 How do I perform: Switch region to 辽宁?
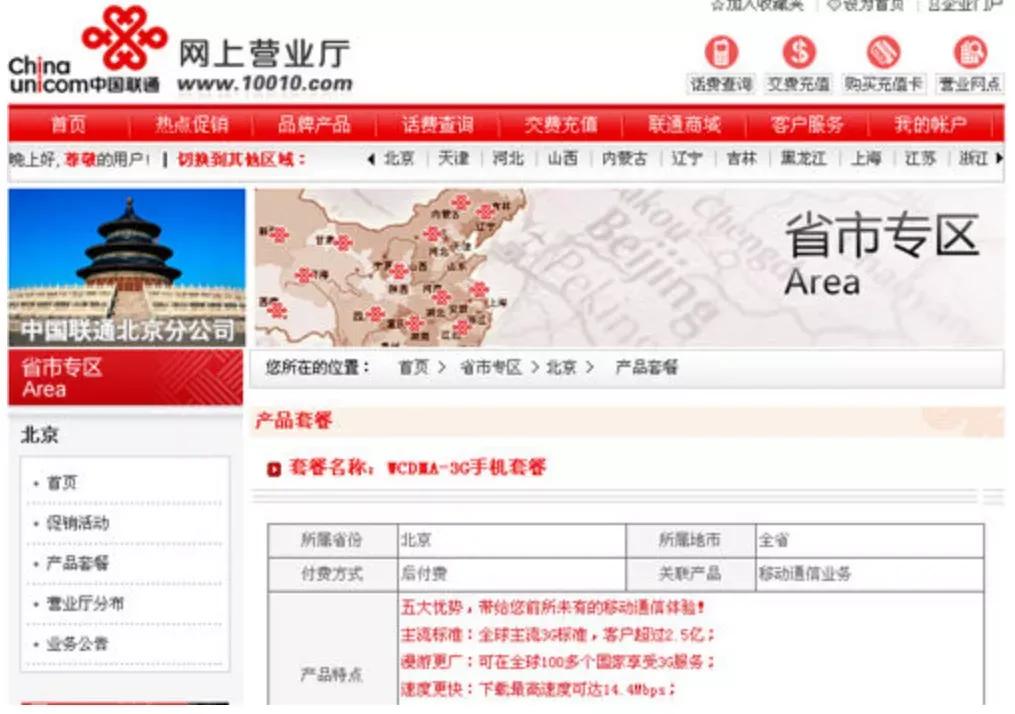click(x=687, y=159)
